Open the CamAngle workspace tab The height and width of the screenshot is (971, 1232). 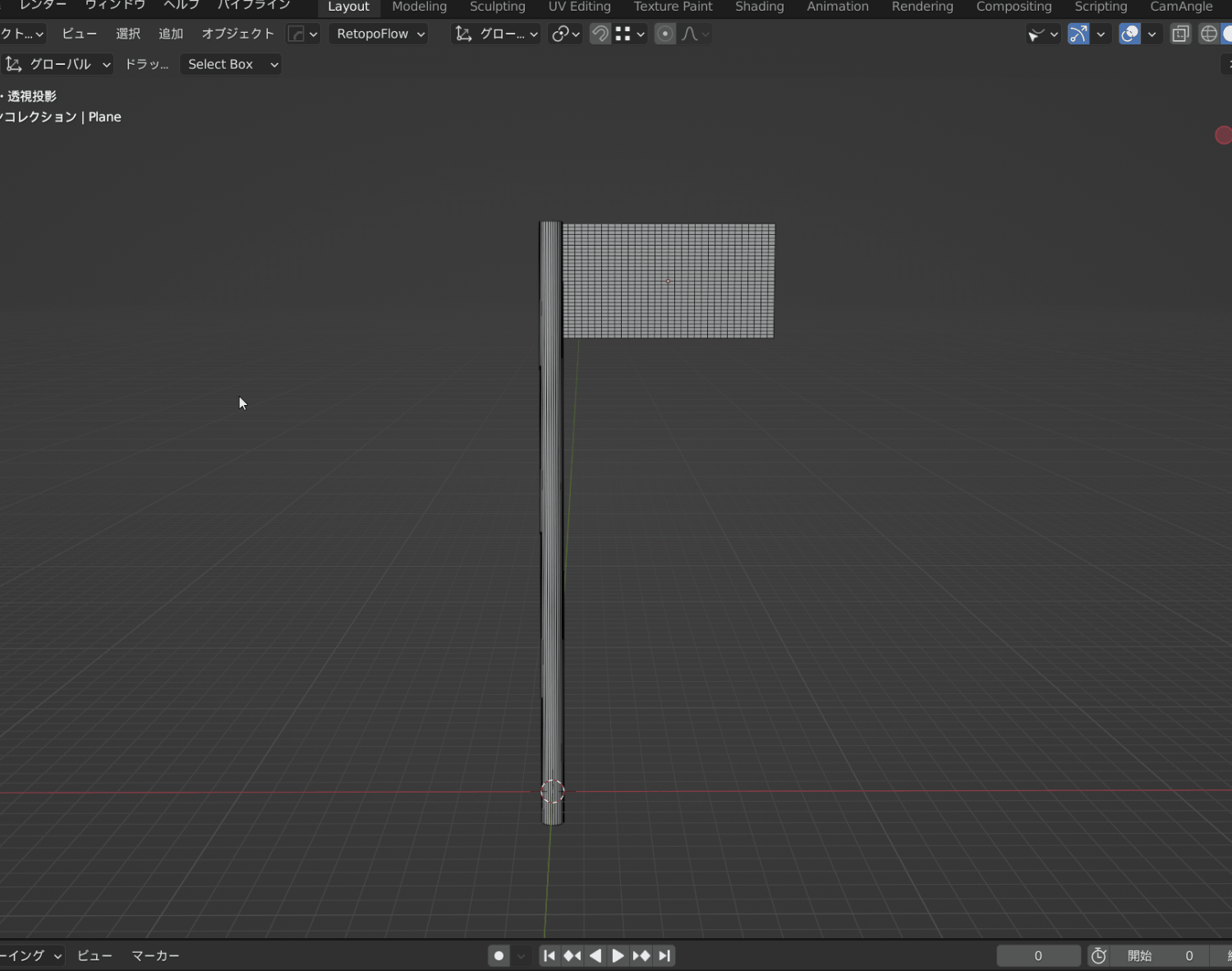[1181, 7]
